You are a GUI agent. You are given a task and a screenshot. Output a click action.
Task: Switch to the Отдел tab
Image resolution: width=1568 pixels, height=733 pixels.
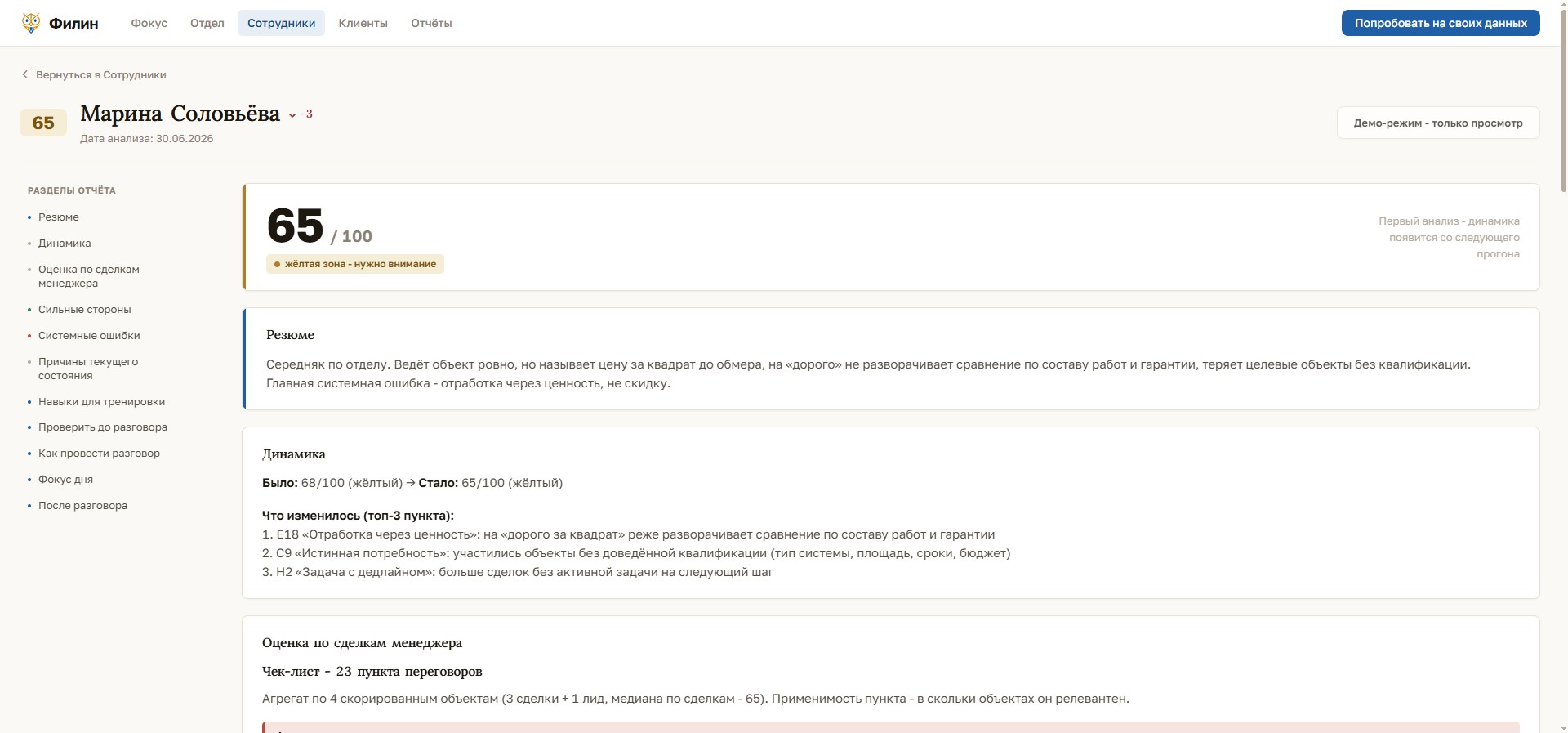click(207, 23)
